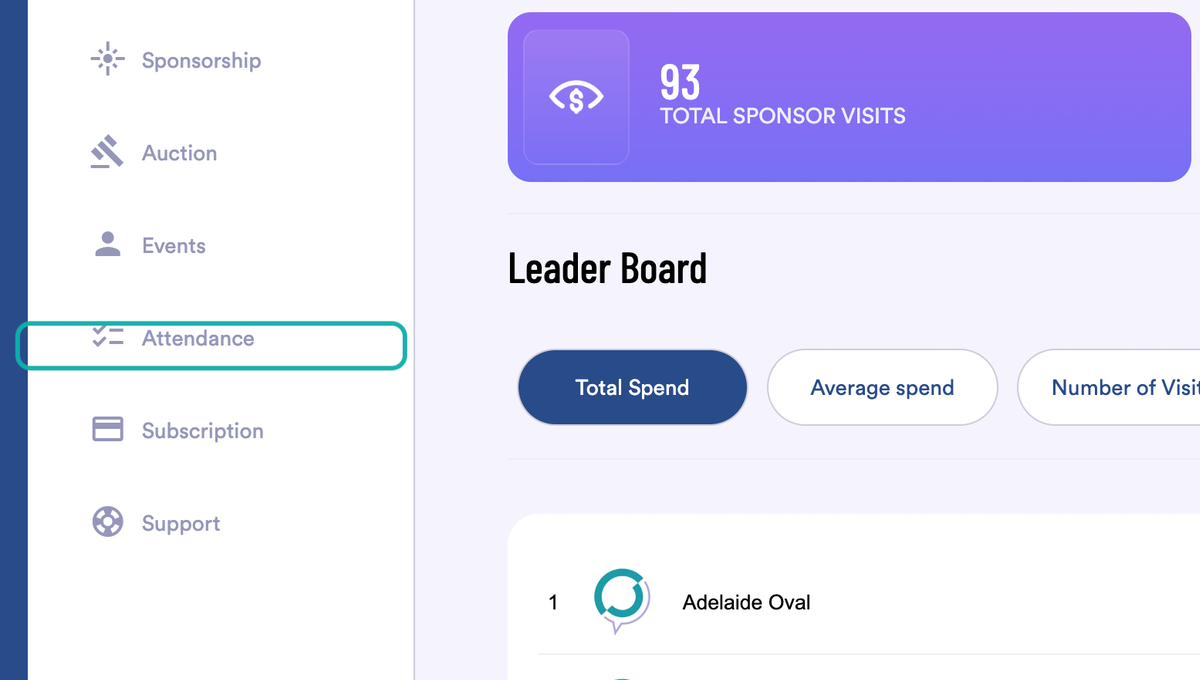Click the dollar-eye sponsor visits icon

(576, 96)
